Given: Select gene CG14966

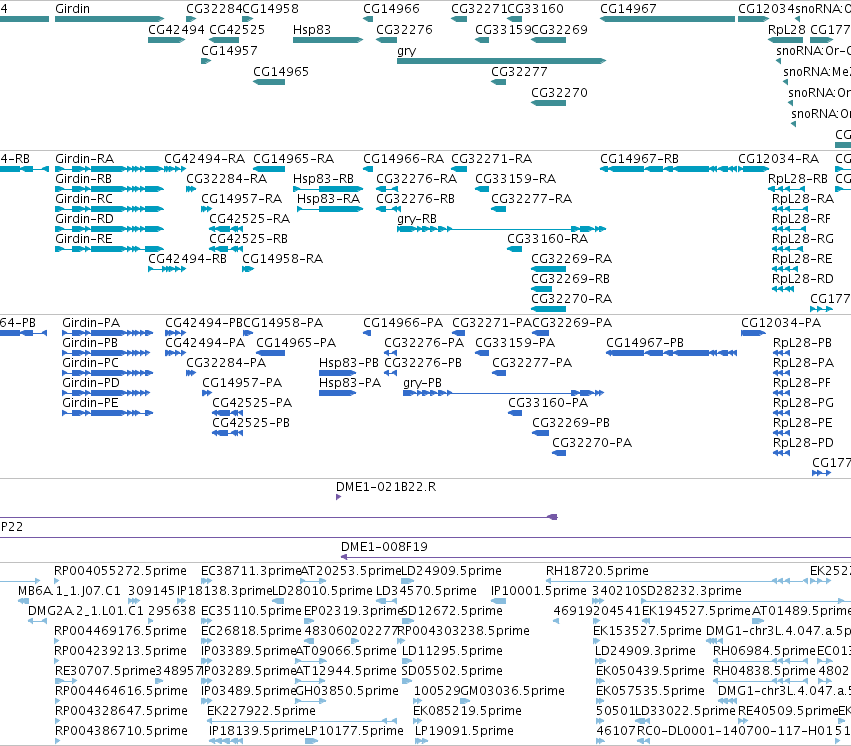Looking at the screenshot, I should (368, 19).
